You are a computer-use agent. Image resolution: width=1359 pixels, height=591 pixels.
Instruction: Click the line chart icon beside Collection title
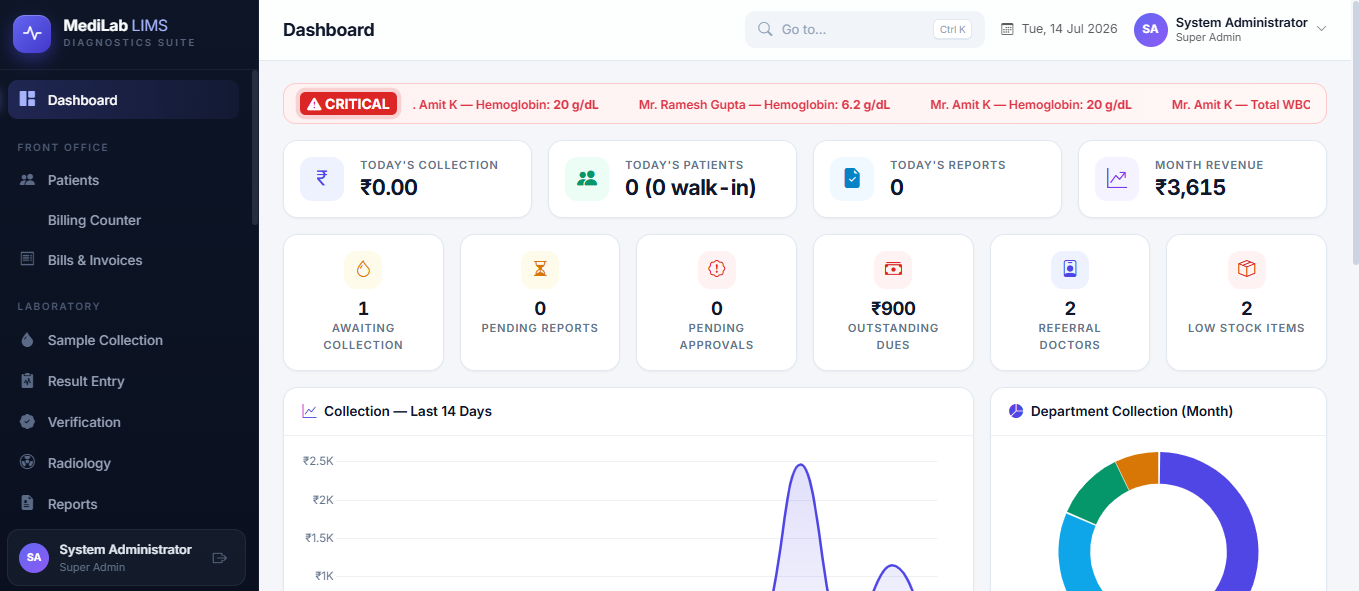click(x=310, y=411)
